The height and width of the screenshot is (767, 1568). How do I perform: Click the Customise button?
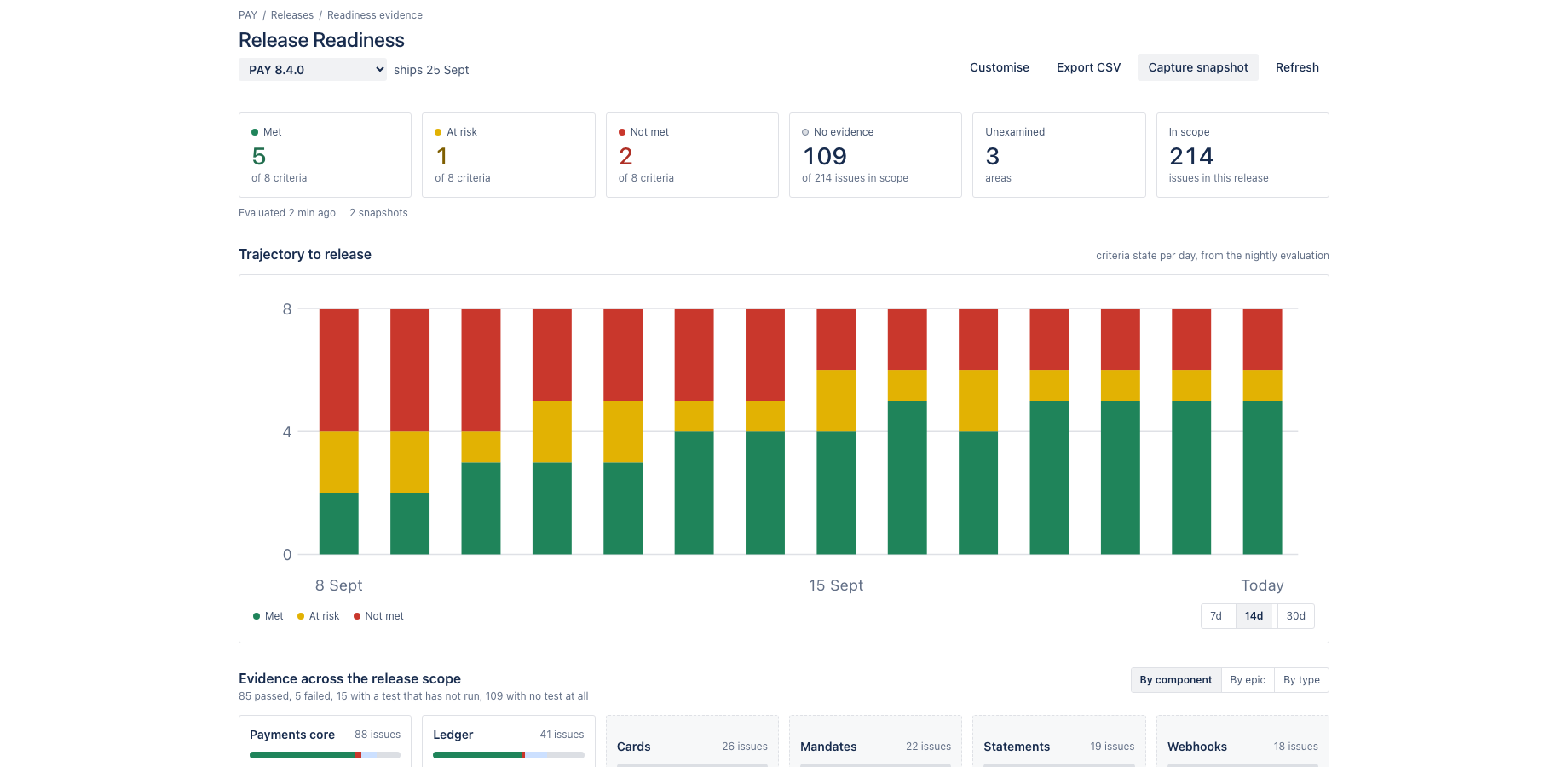point(1000,67)
